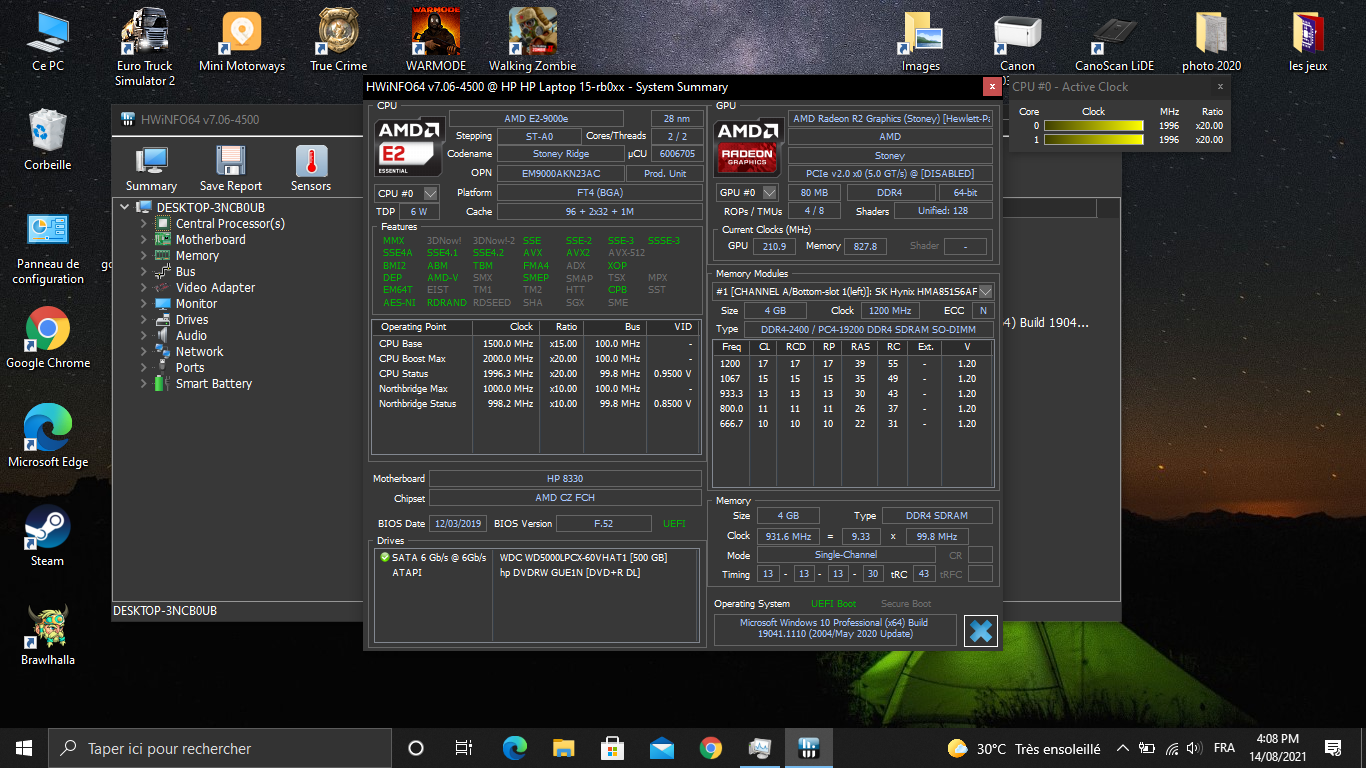Open the Cortana circle icon on the taskbar

point(416,748)
